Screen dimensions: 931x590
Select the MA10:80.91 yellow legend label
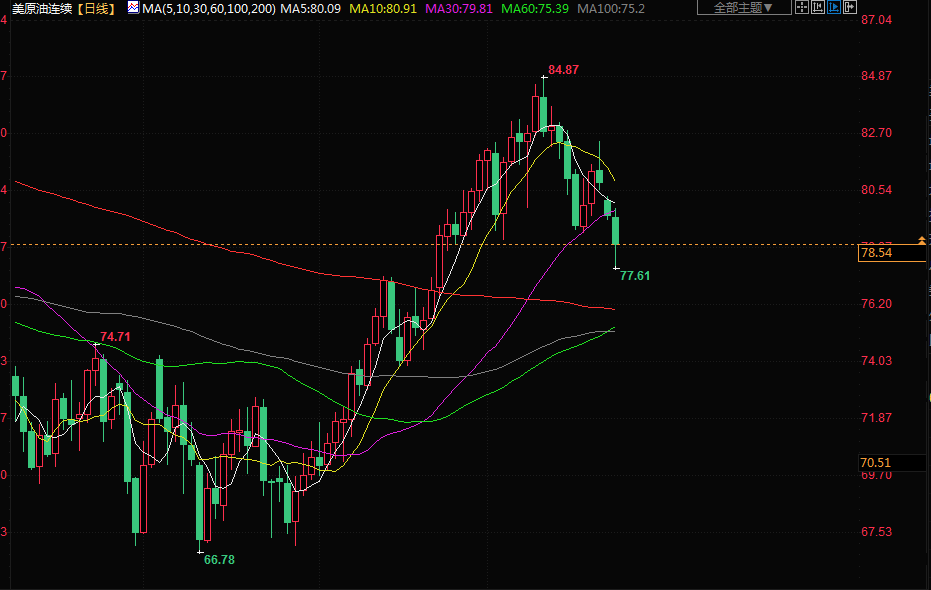(x=384, y=8)
